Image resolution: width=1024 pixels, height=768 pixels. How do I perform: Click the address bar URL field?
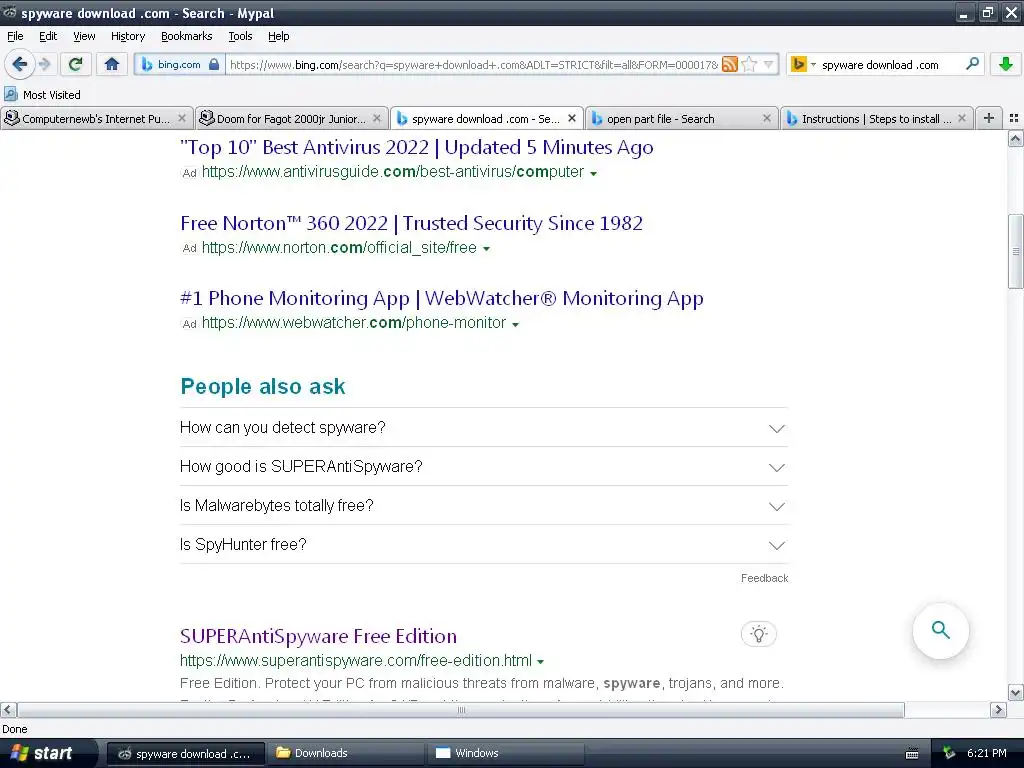(x=473, y=64)
